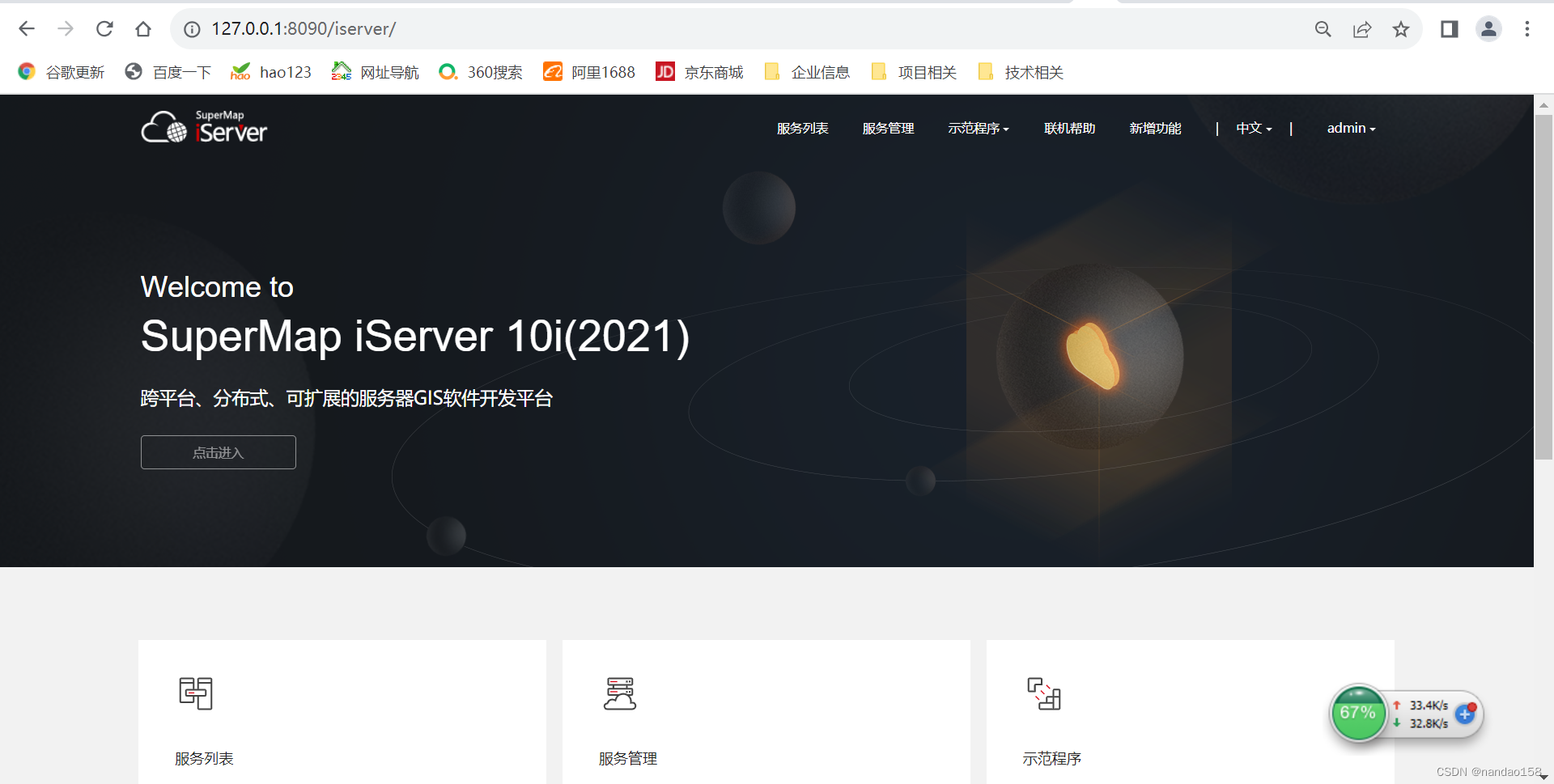The image size is (1554, 784).
Task: Click the floating 67% download accelerator ball
Action: pyautogui.click(x=1359, y=713)
